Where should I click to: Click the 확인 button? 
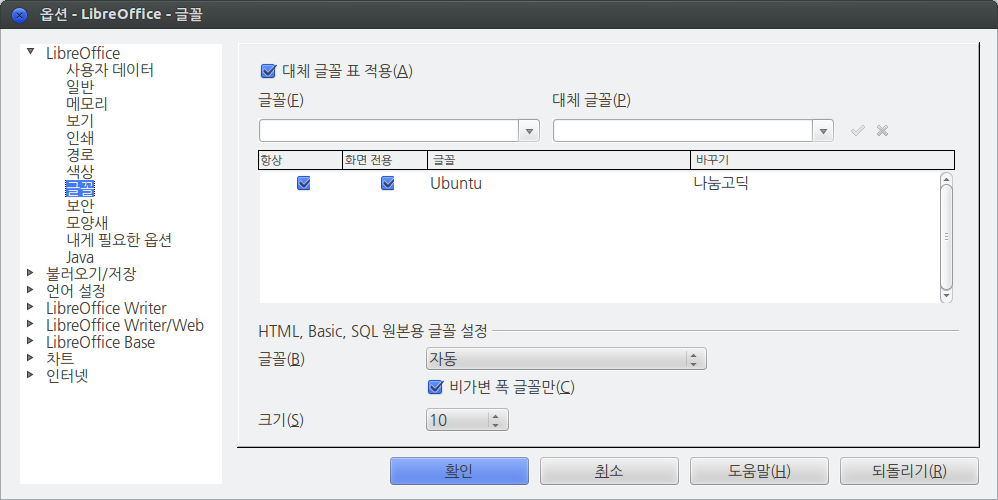[459, 471]
